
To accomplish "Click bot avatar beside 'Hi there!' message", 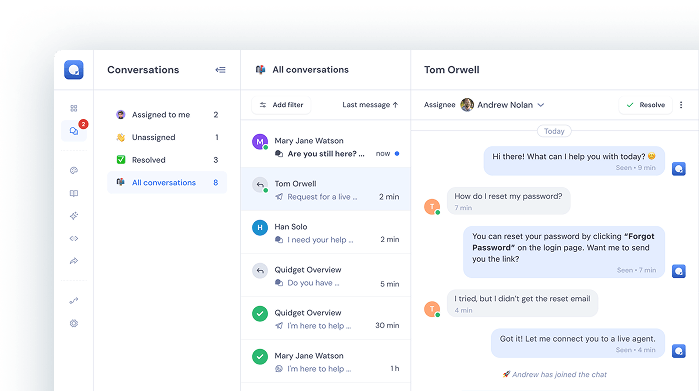I will (x=678, y=169).
